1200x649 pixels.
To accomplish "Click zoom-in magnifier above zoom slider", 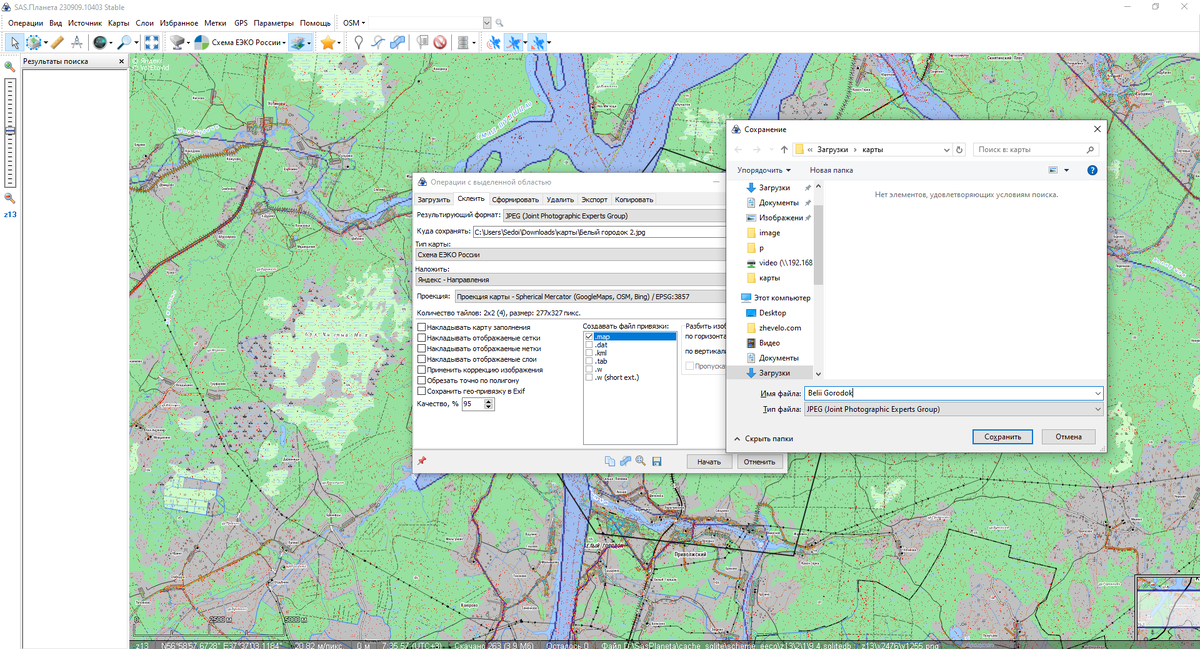I will pos(9,67).
